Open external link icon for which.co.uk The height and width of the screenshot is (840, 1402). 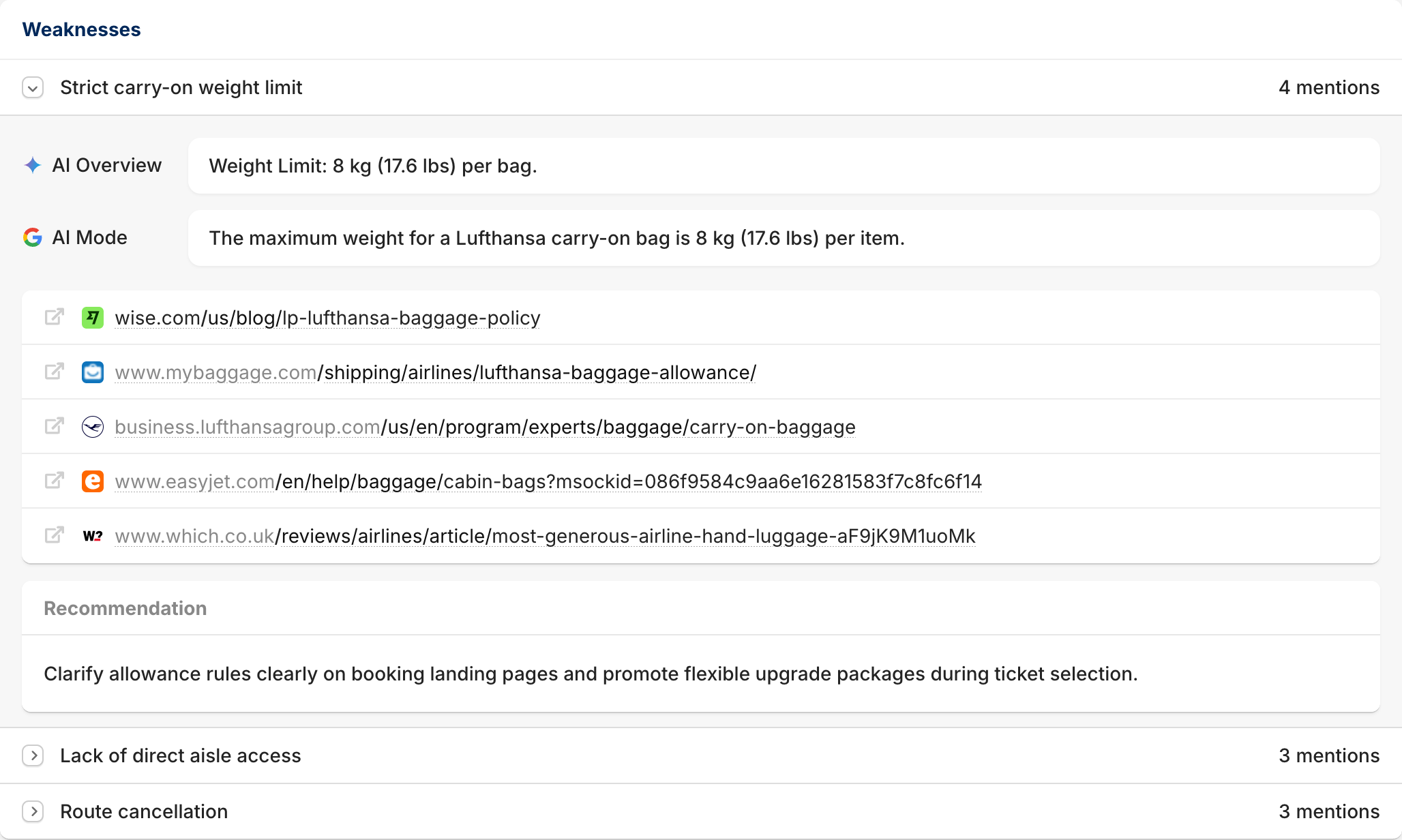coord(54,535)
